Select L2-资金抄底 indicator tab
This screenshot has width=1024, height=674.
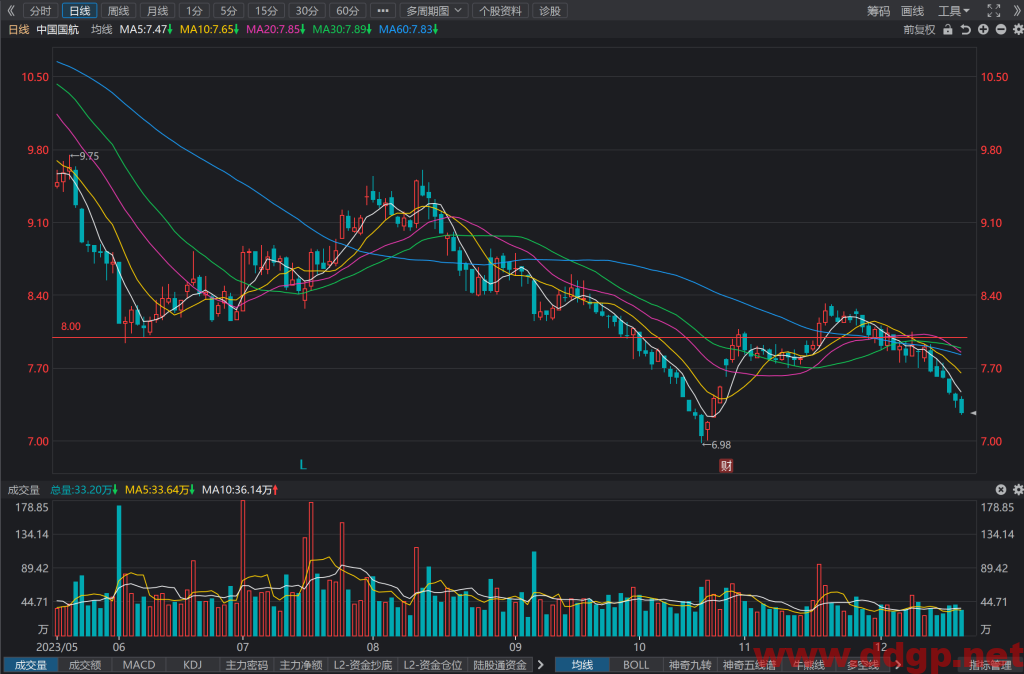[x=362, y=665]
